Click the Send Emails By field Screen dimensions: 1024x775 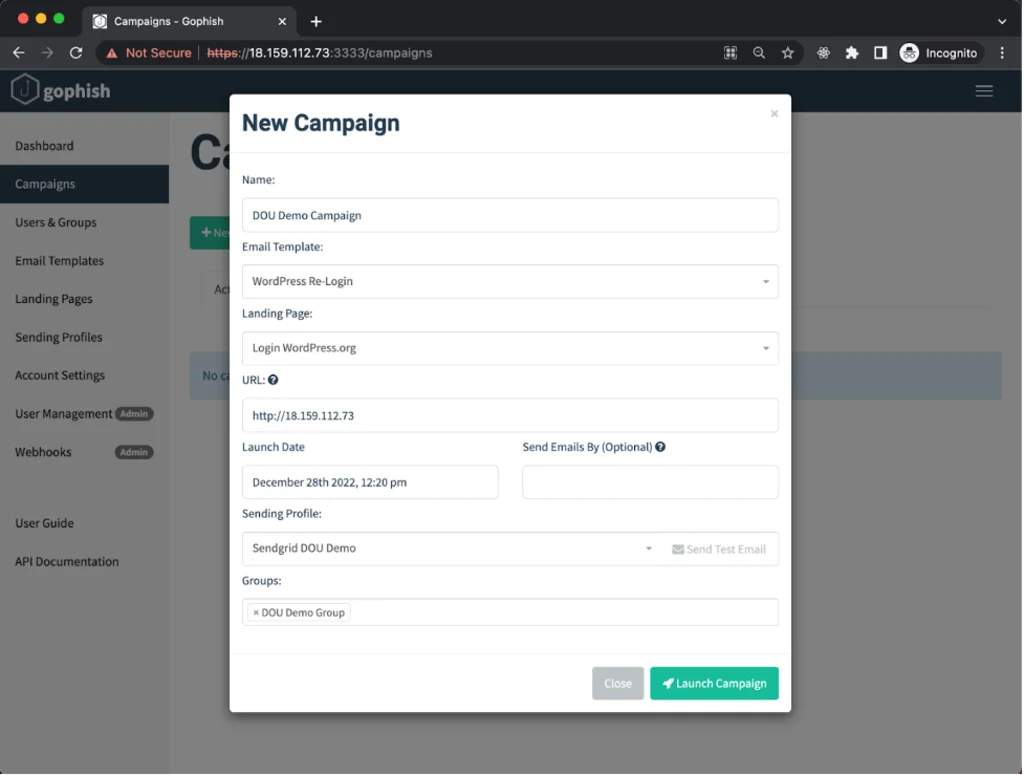coord(650,482)
